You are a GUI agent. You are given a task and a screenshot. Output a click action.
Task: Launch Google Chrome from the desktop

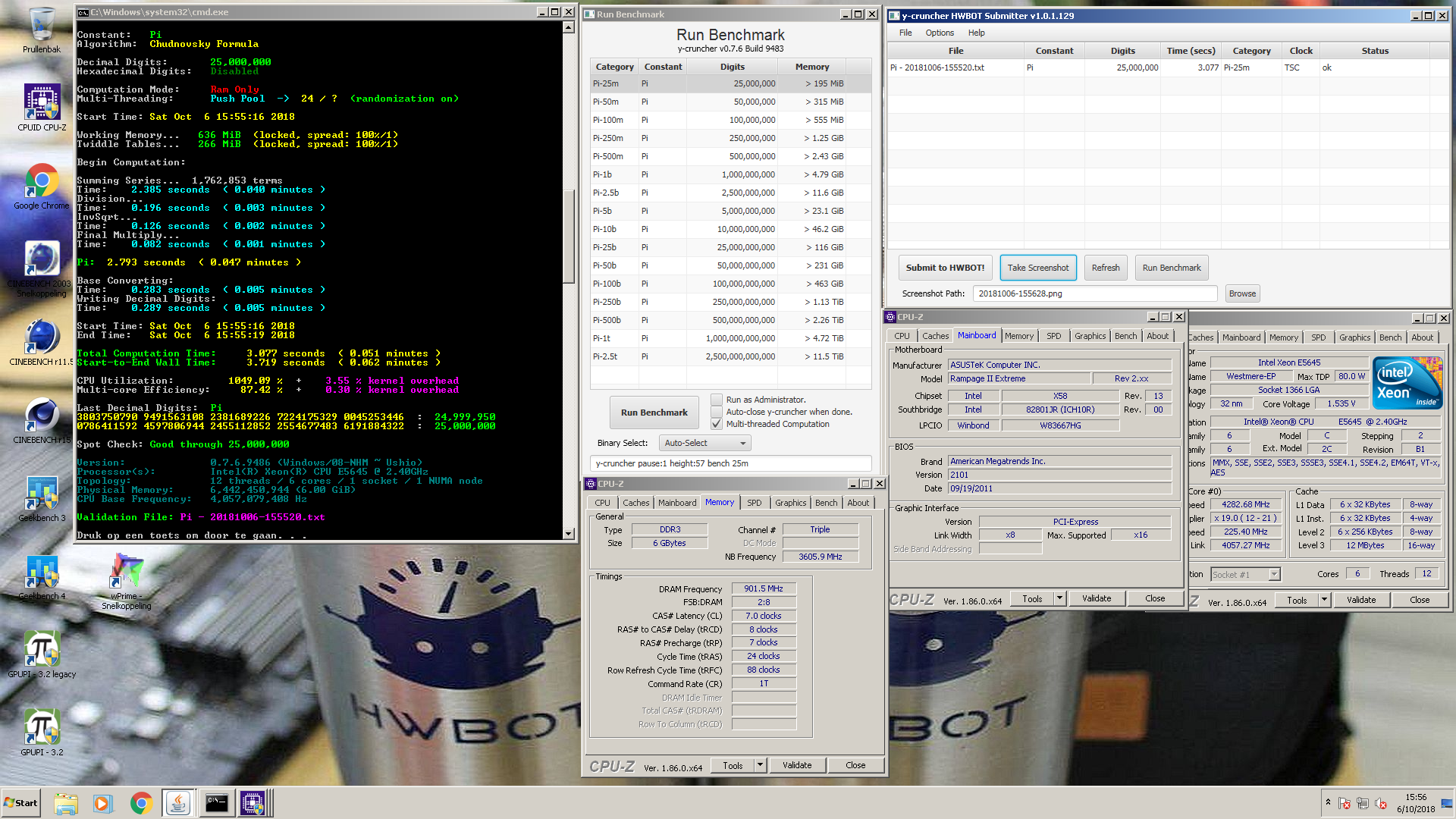pos(42,187)
